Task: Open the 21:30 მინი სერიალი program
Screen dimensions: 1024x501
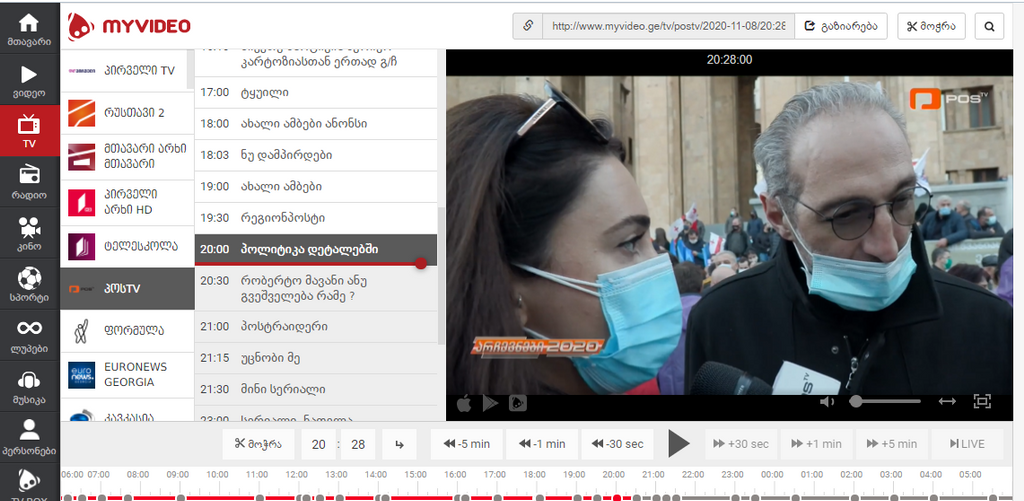Action: 316,389
